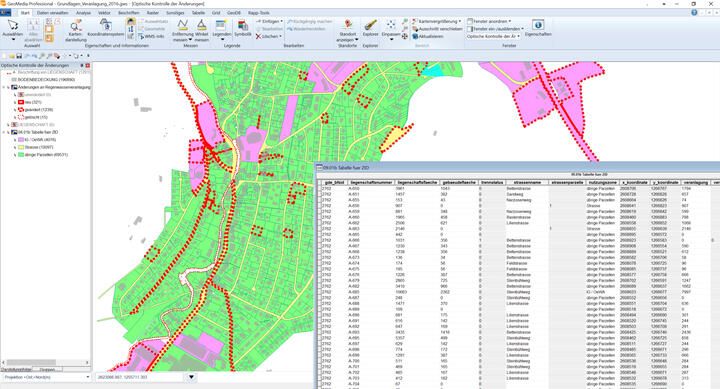Open the Eigenschaften info icon
This screenshot has height=389, width=720.
(x=538, y=28)
